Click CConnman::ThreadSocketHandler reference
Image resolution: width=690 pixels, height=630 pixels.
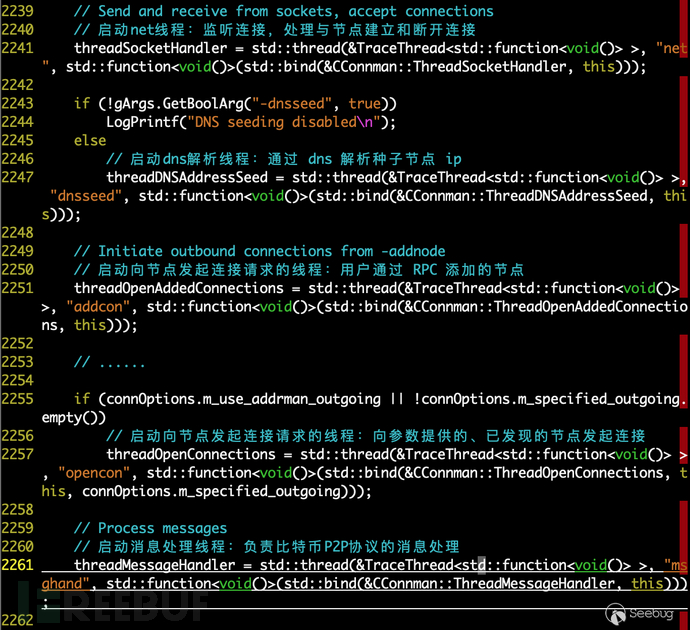(450, 66)
